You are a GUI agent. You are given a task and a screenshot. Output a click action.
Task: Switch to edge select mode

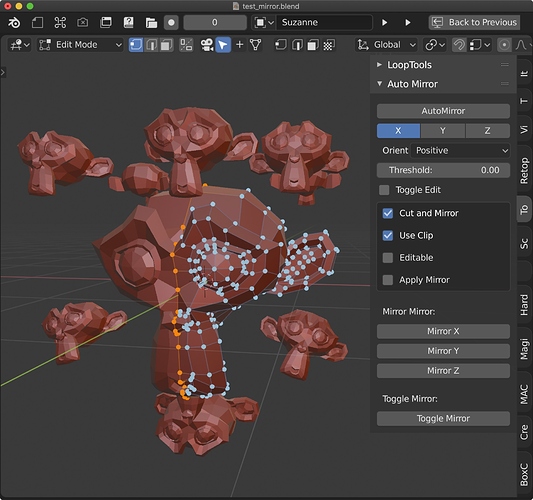[x=151, y=45]
